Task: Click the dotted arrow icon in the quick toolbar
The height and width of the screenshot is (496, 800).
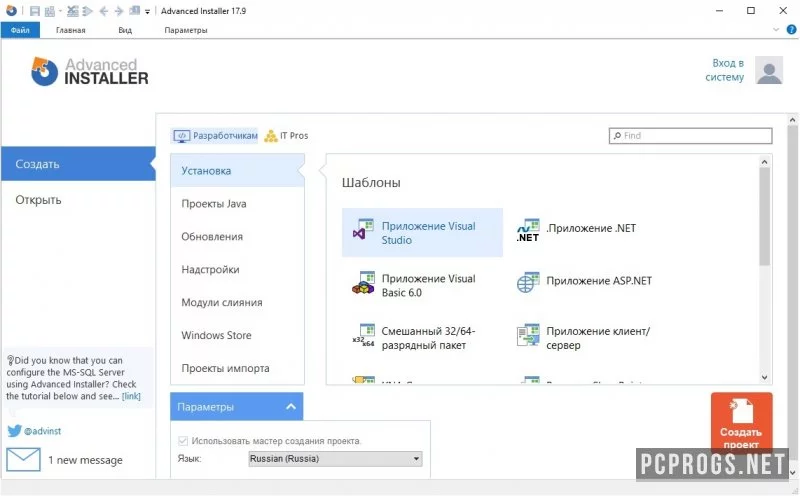Action: (x=87, y=11)
